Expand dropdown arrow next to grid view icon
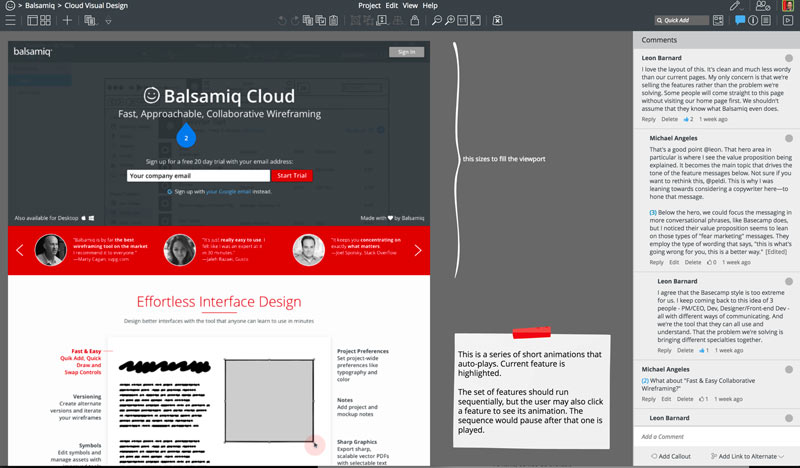Viewport: 800px width, 468px height. 108,21
